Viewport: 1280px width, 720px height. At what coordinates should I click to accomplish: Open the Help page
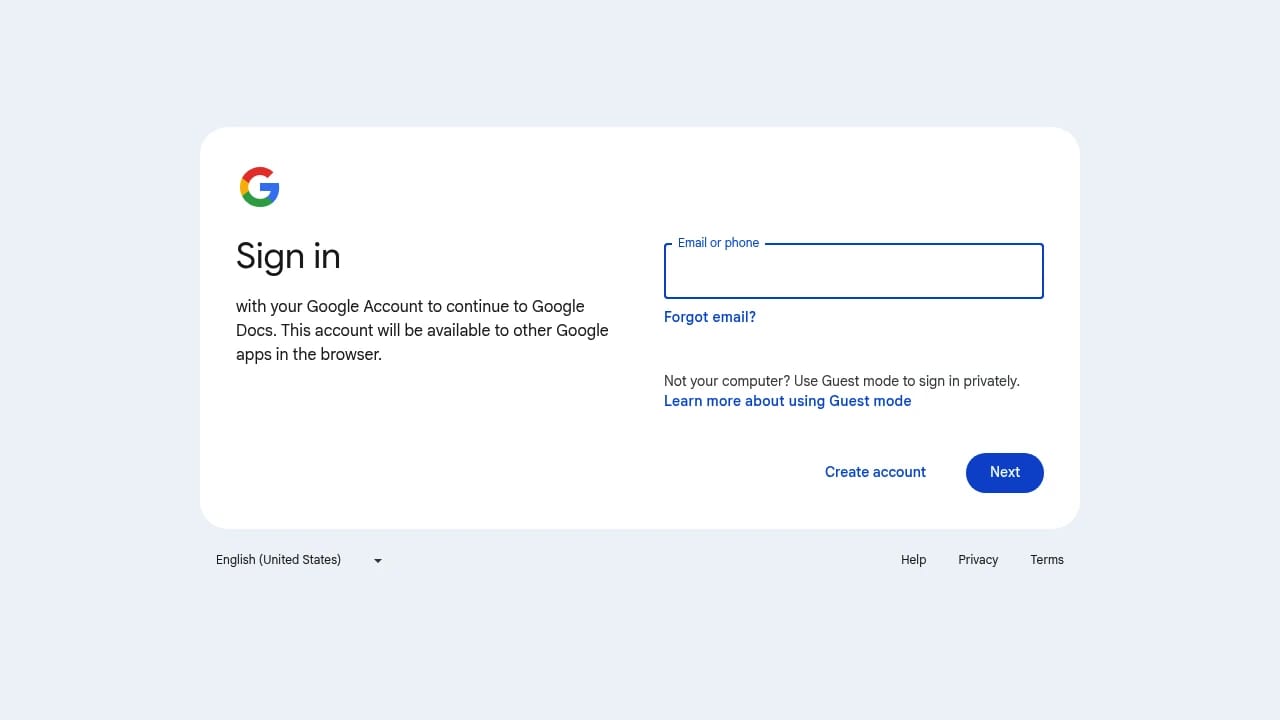[913, 560]
